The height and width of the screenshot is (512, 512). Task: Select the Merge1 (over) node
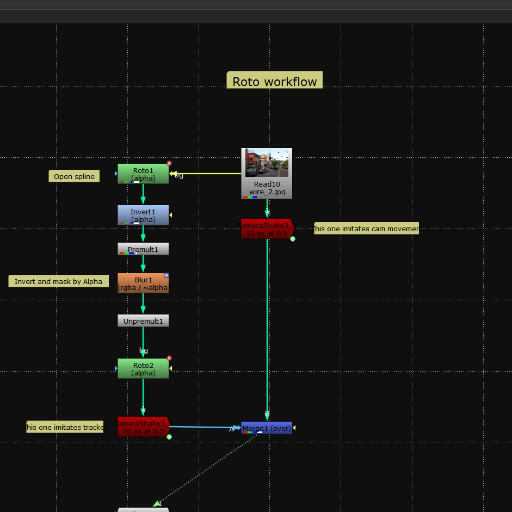pos(266,428)
